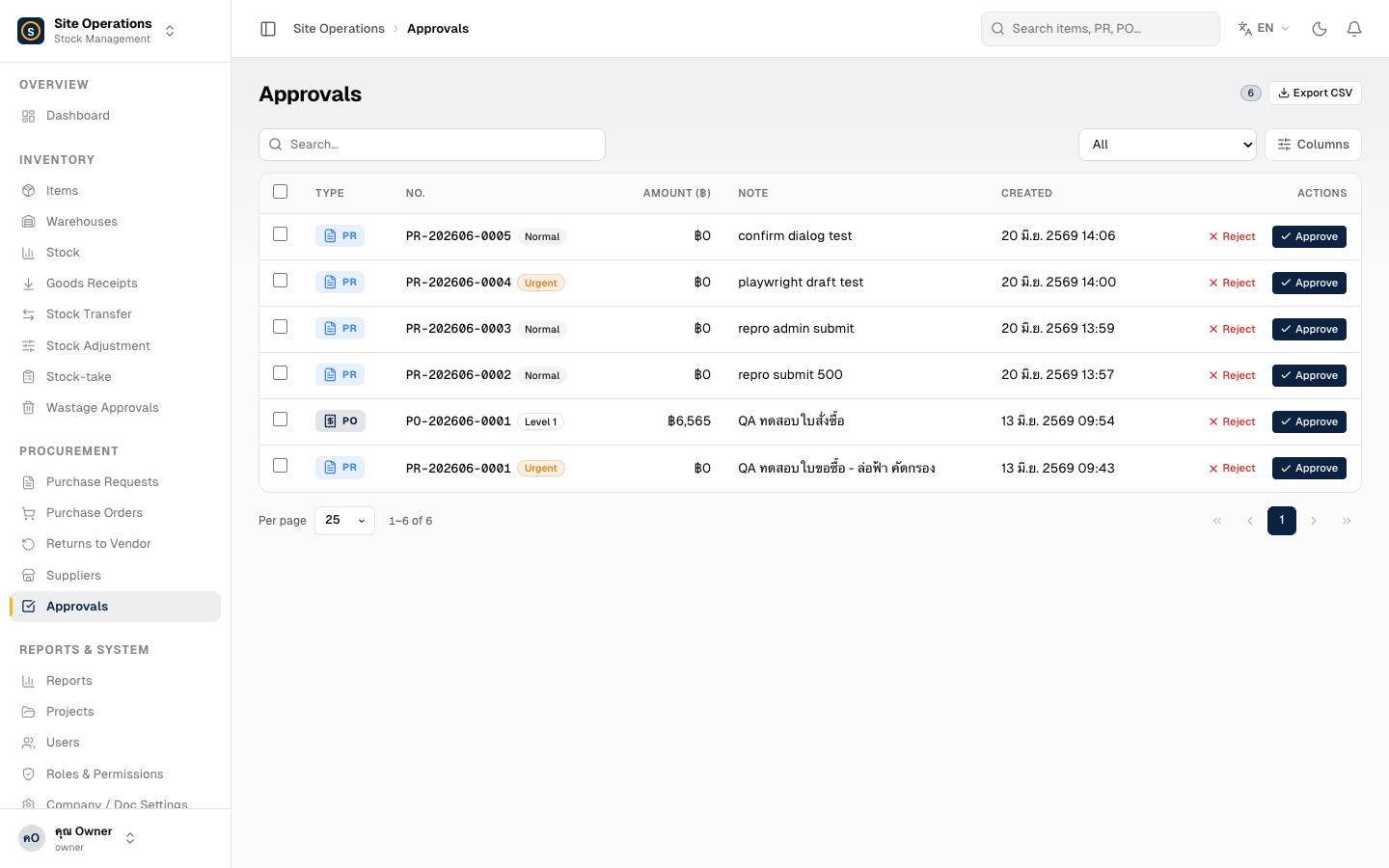Screen dimensions: 1389x868
Task: Click the Roles & Permissions shield icon
Action: tap(29, 774)
